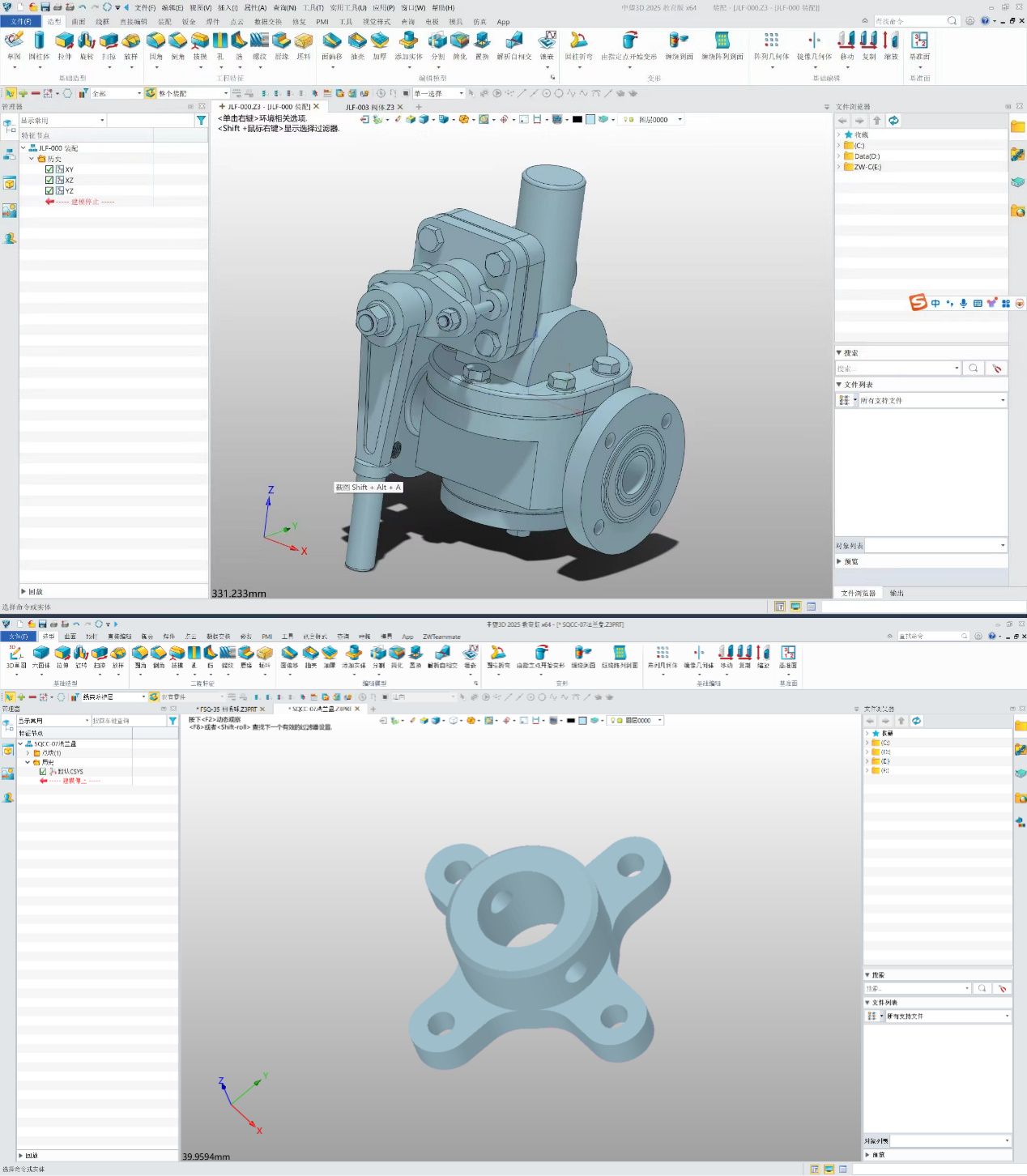Choose the 抽壳 (Shell) tool in top ribbon
Screen dimensions: 1027x1176
[x=357, y=45]
